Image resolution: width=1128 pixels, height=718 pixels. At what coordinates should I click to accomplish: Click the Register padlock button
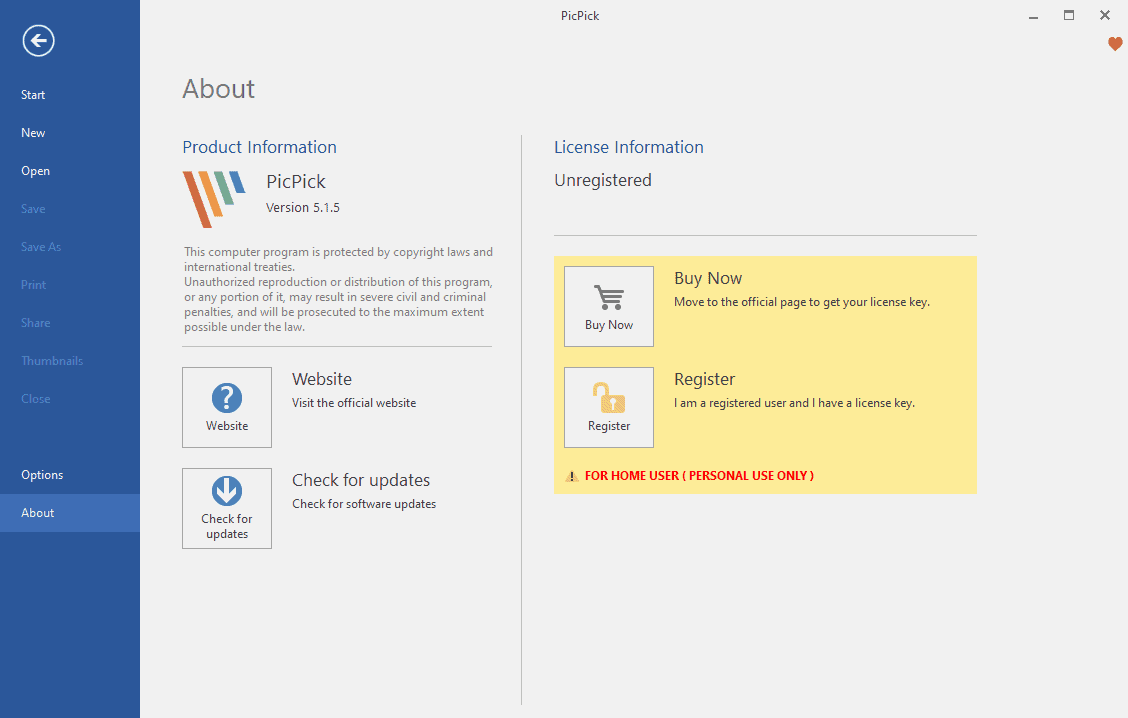coord(609,407)
